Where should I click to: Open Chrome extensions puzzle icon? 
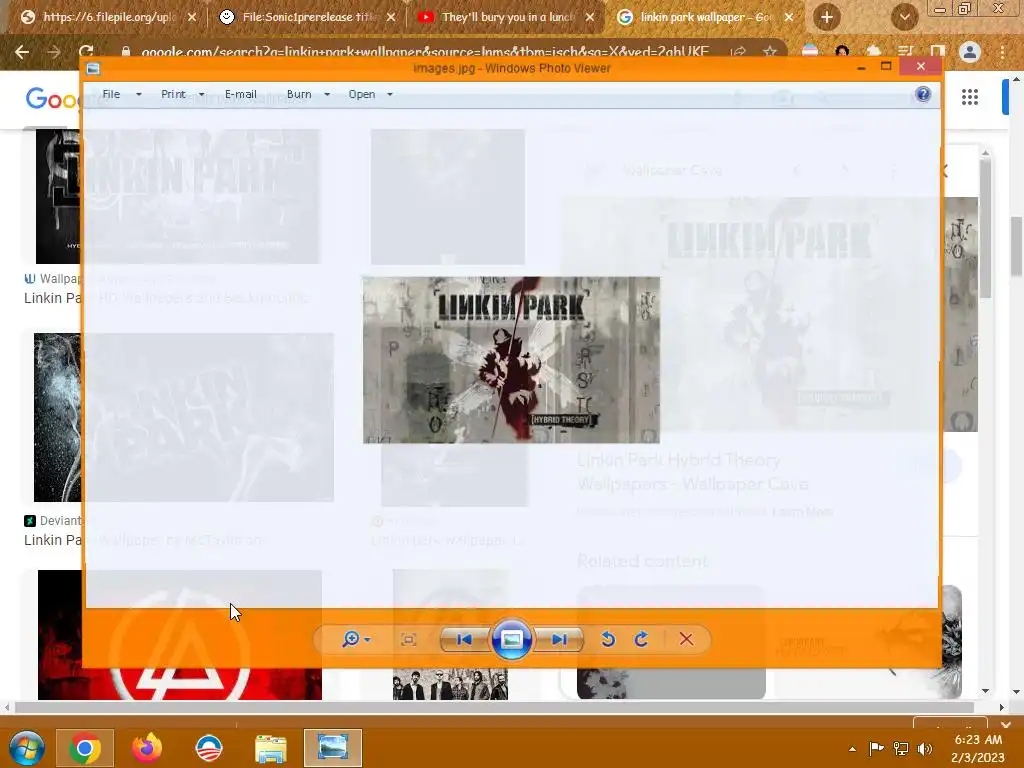coord(874,52)
